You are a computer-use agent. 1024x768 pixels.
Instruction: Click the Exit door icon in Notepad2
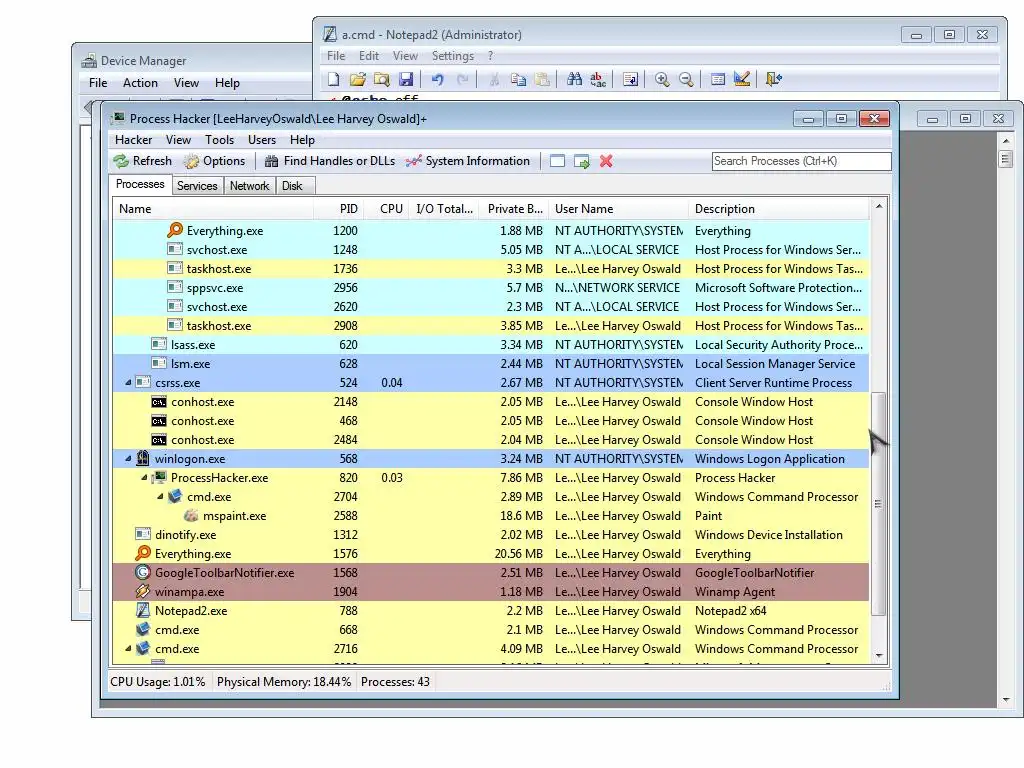click(773, 79)
